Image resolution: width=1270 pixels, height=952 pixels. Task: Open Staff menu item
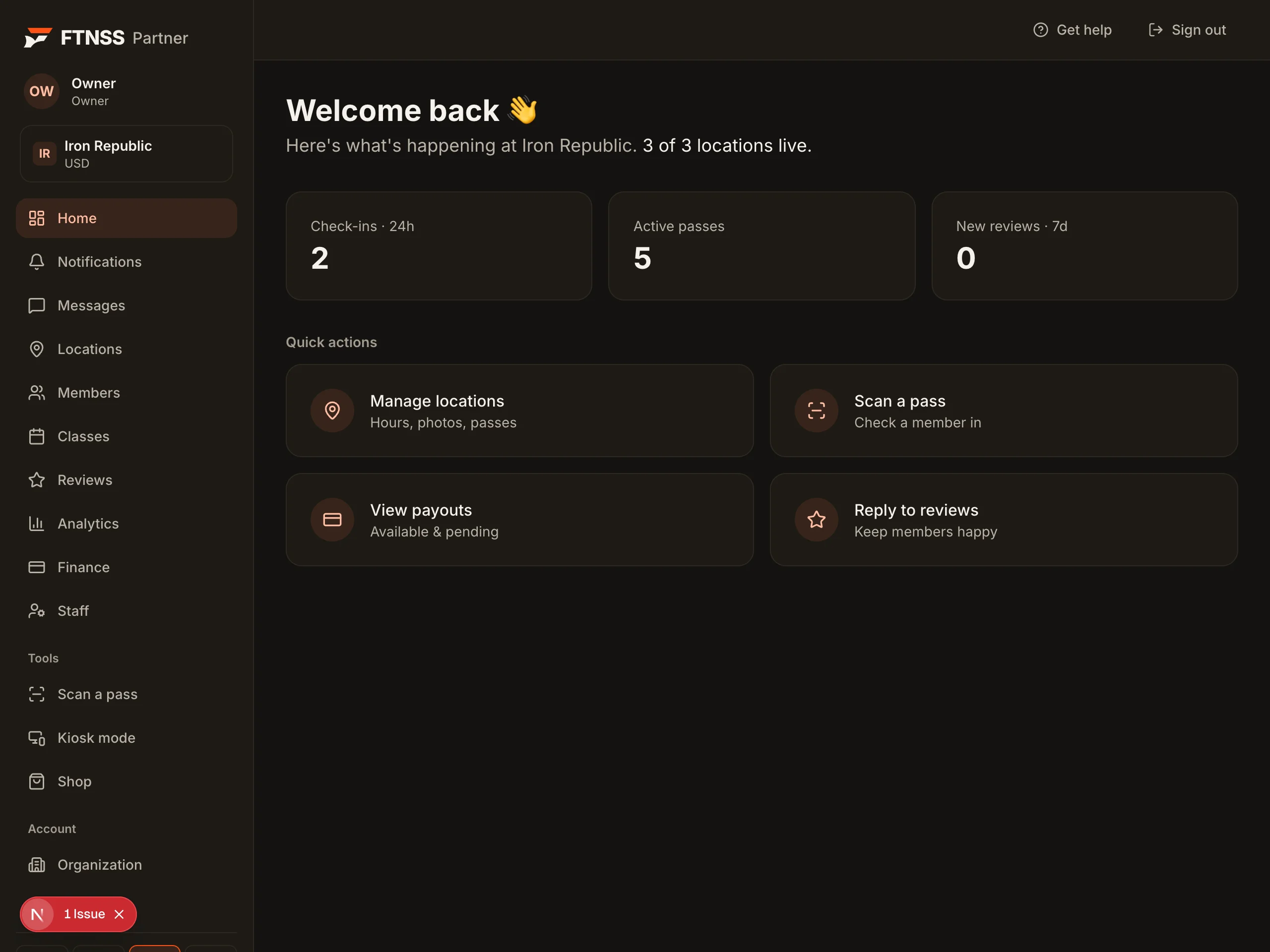(127, 610)
